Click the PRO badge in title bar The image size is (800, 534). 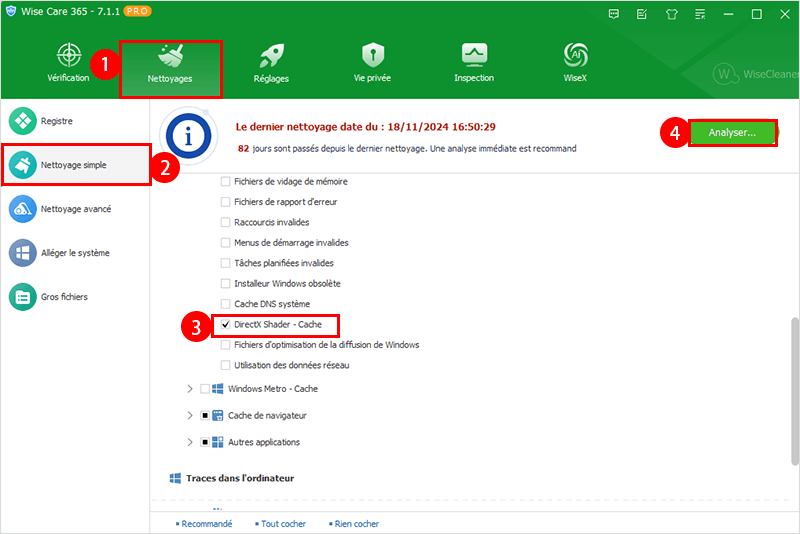click(137, 11)
